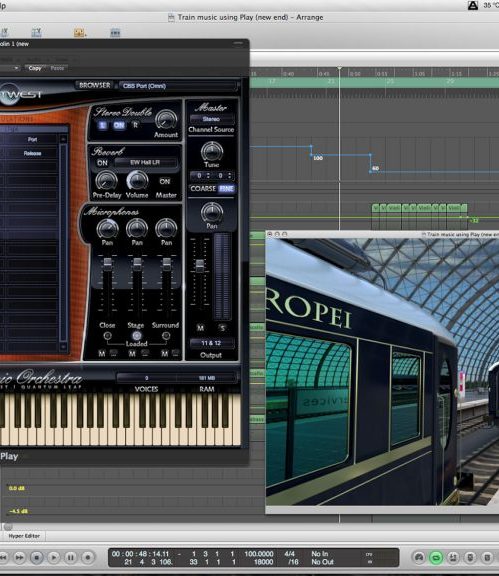Load the Surround microphone samples
The height and width of the screenshot is (576, 499).
pyautogui.click(x=166, y=336)
